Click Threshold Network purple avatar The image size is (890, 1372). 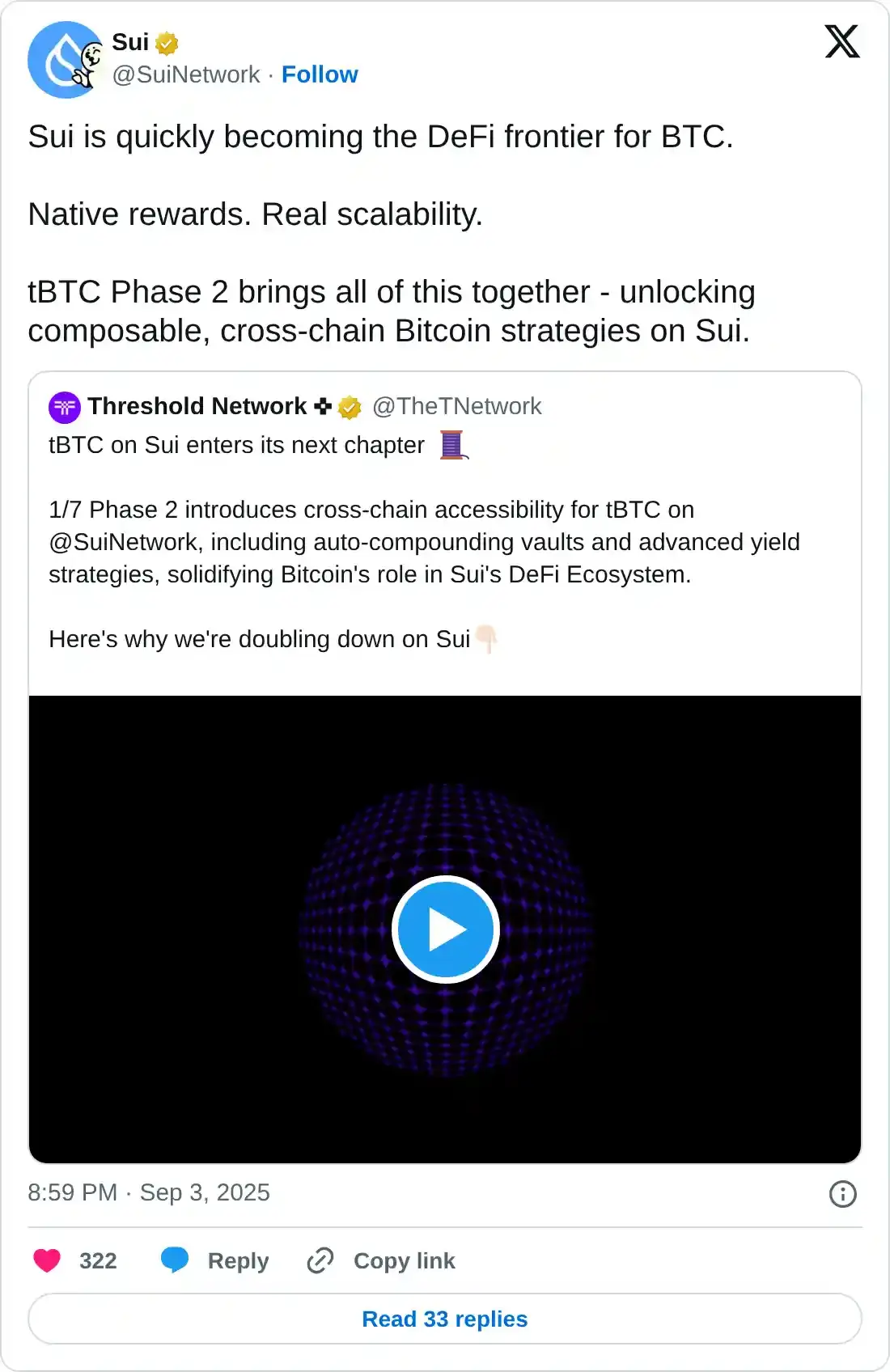[65, 407]
